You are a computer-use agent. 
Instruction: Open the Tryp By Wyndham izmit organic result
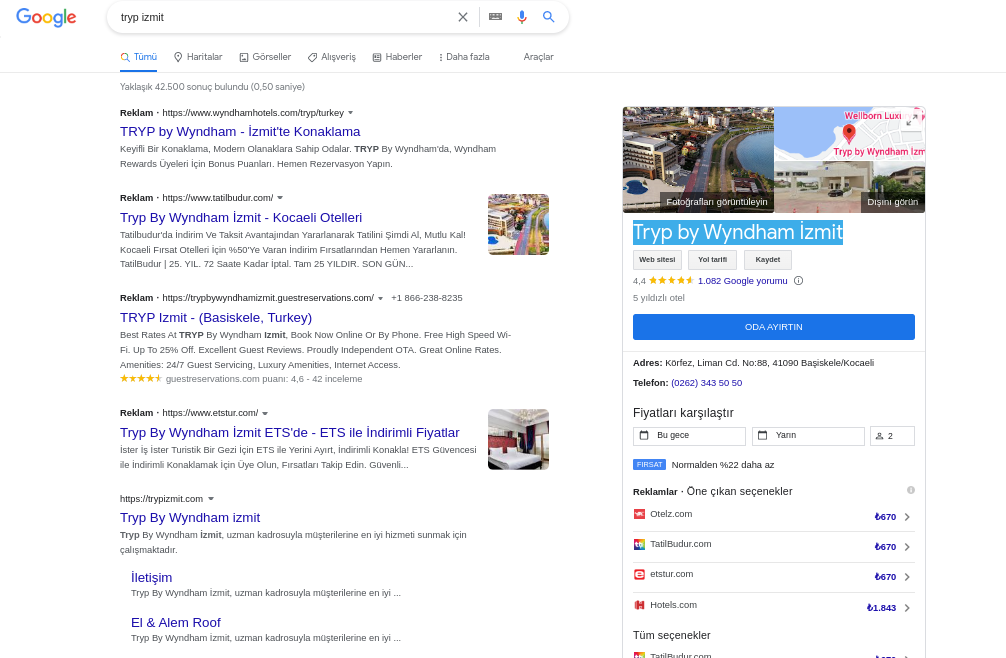pyautogui.click(x=190, y=518)
